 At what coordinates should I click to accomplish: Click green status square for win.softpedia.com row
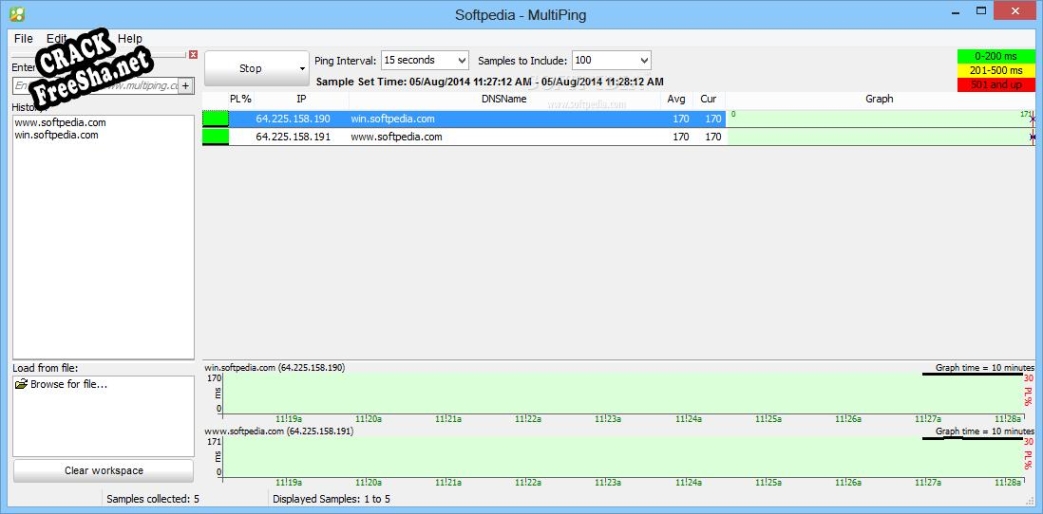pyautogui.click(x=215, y=118)
